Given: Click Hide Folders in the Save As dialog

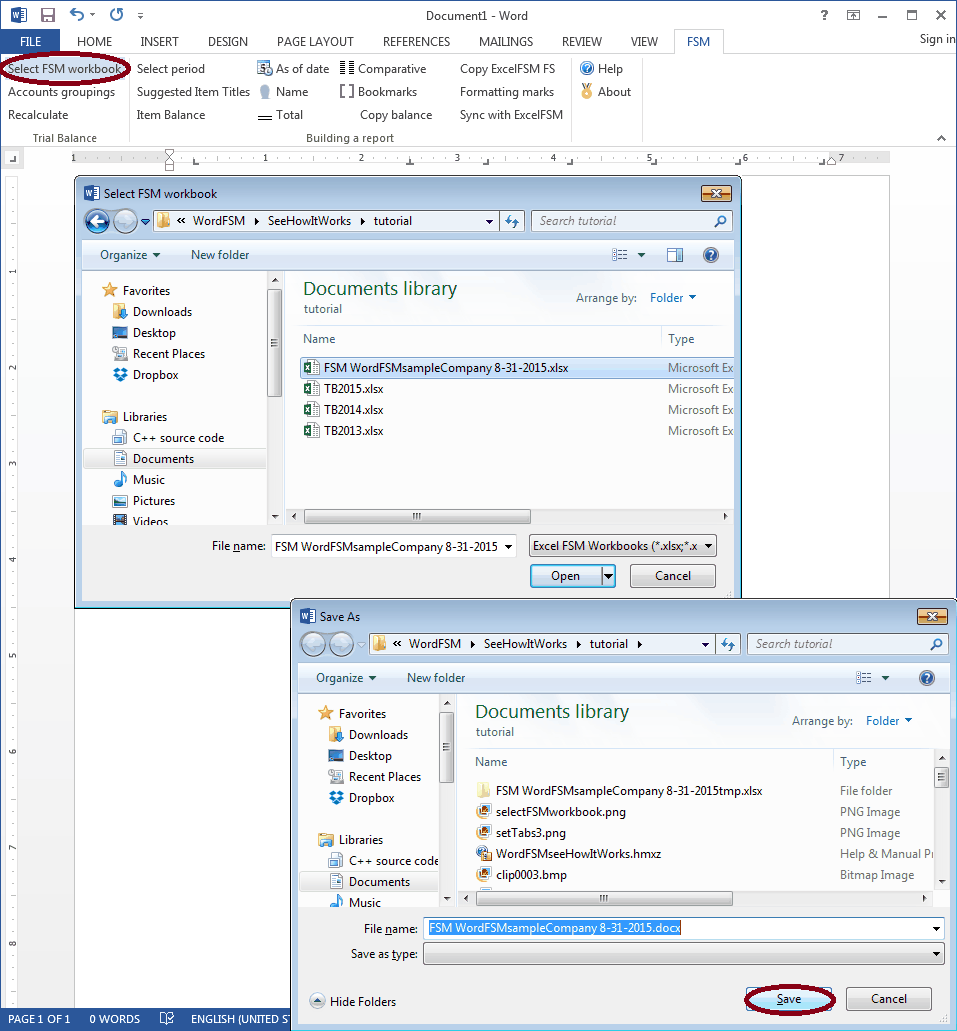Looking at the screenshot, I should pos(354,1001).
